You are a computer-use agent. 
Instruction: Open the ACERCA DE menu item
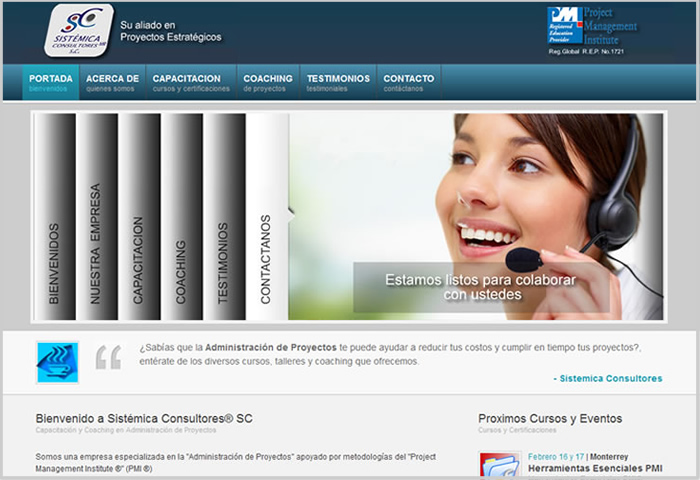click(112, 82)
